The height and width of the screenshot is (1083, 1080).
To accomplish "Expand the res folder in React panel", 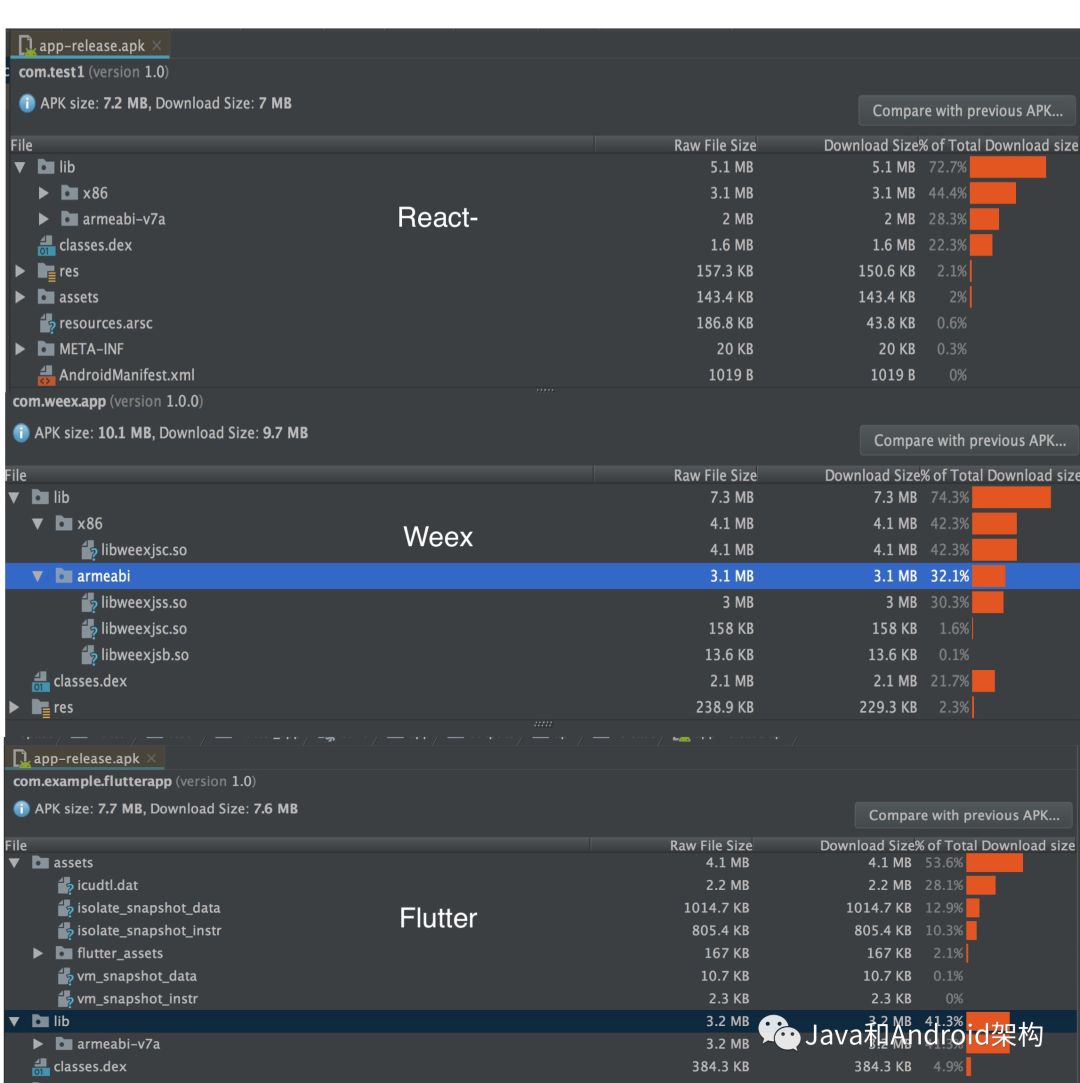I will (20, 271).
